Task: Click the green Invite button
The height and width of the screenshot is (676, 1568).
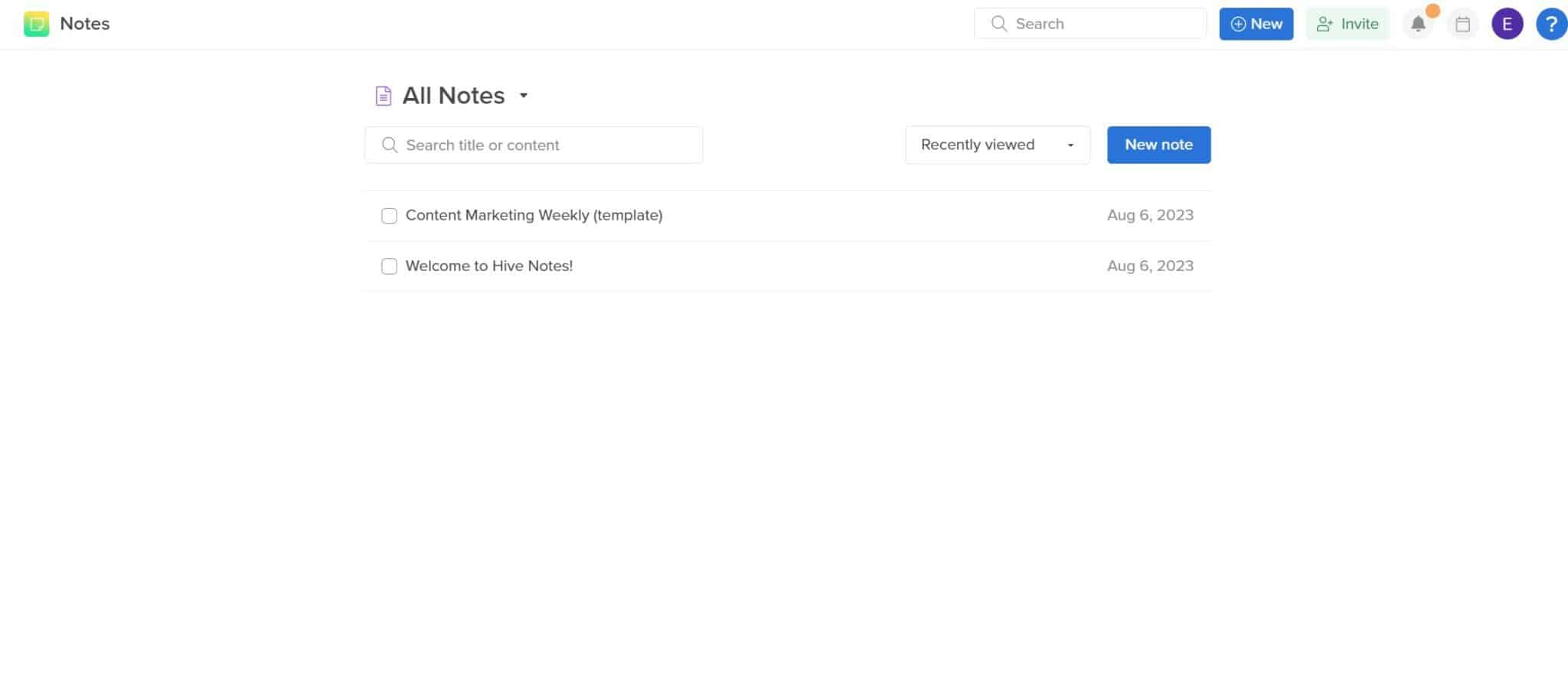Action: click(1347, 24)
